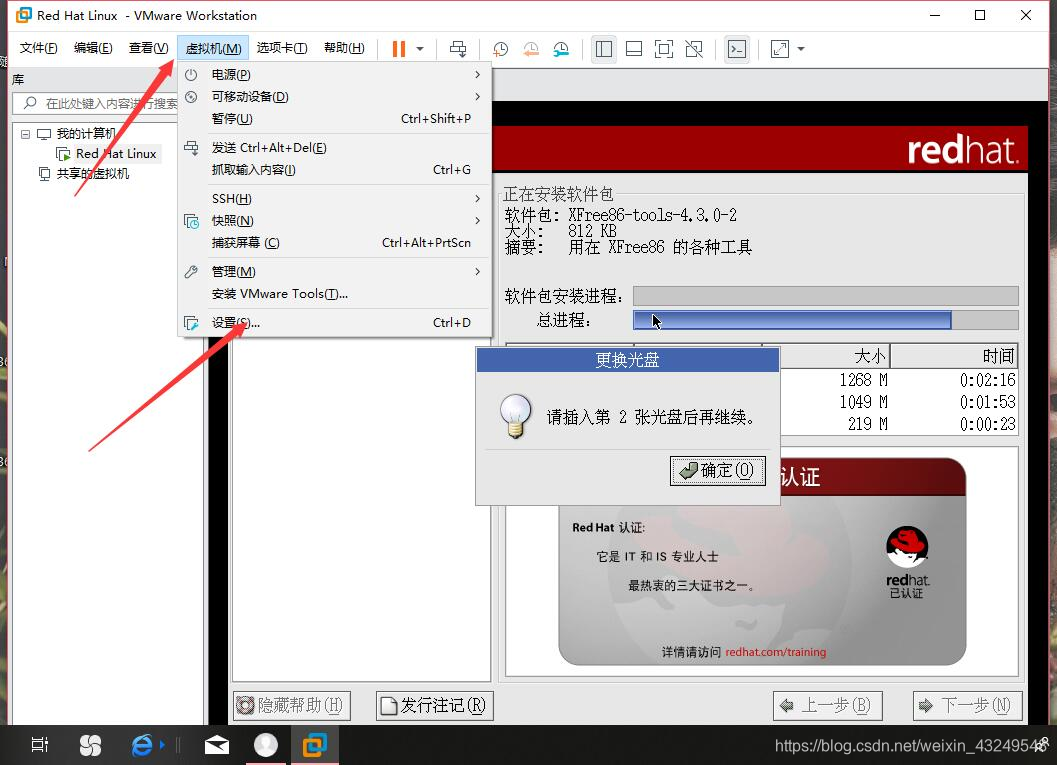Click the 总进程 progress bar
The width and height of the screenshot is (1057, 765).
[826, 320]
